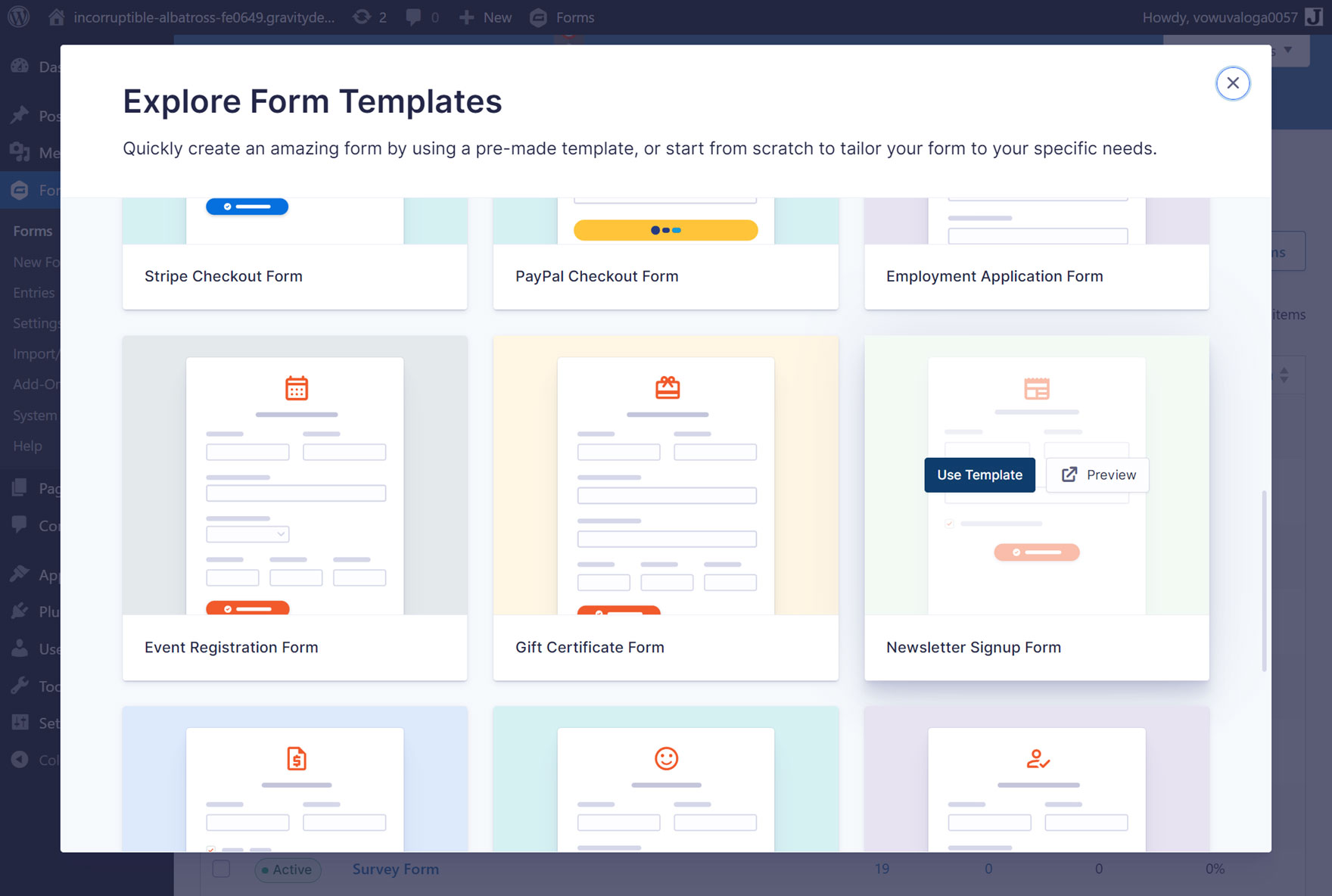1332x896 pixels.
Task: Click the Settings icon in sidebar
Action: point(20,723)
